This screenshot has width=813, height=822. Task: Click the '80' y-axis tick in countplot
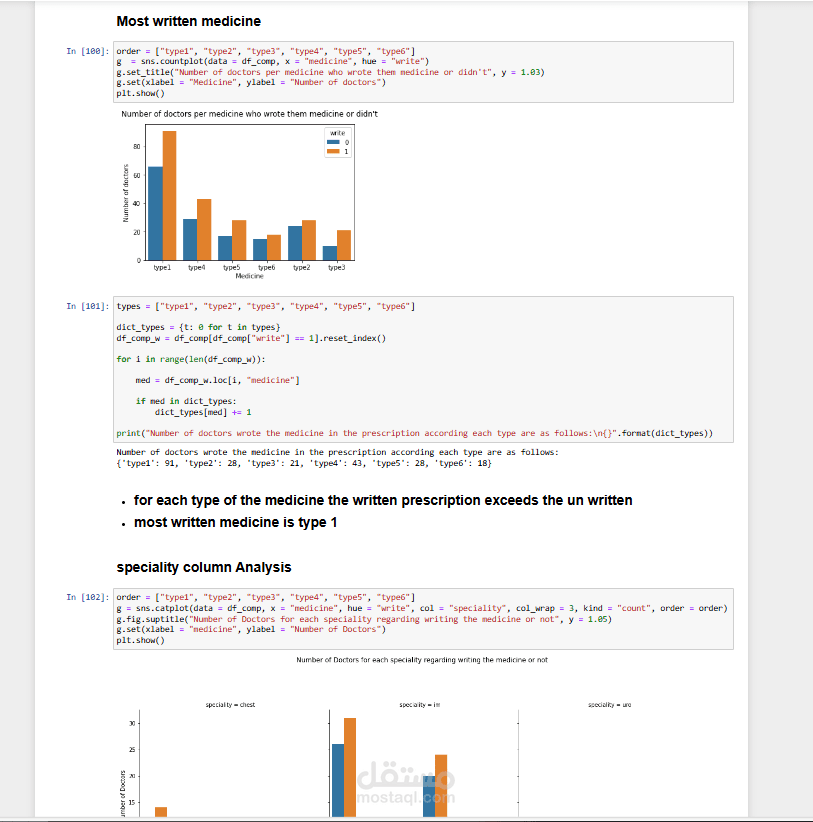pos(137,147)
